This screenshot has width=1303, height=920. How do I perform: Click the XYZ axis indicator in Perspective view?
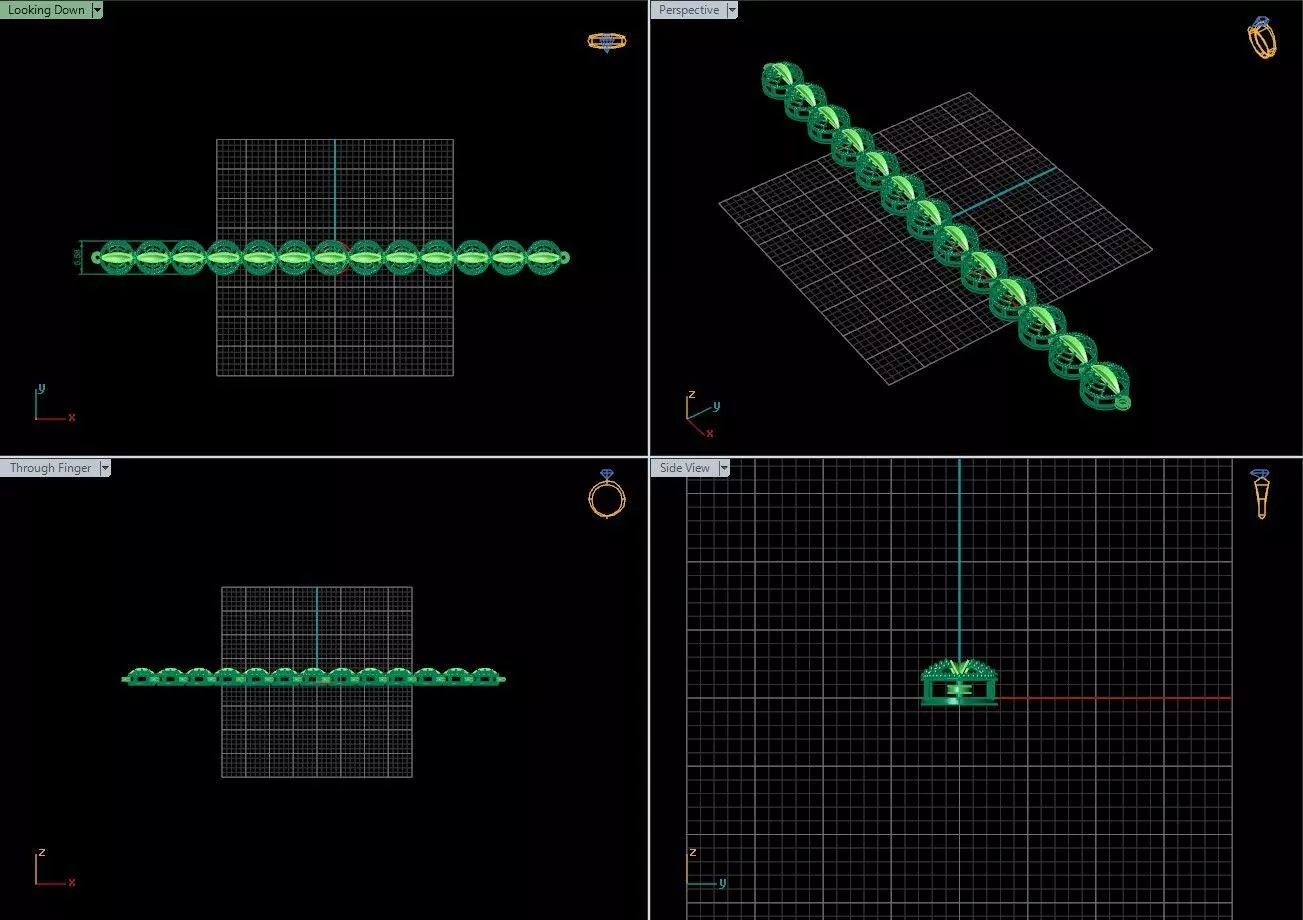point(703,415)
